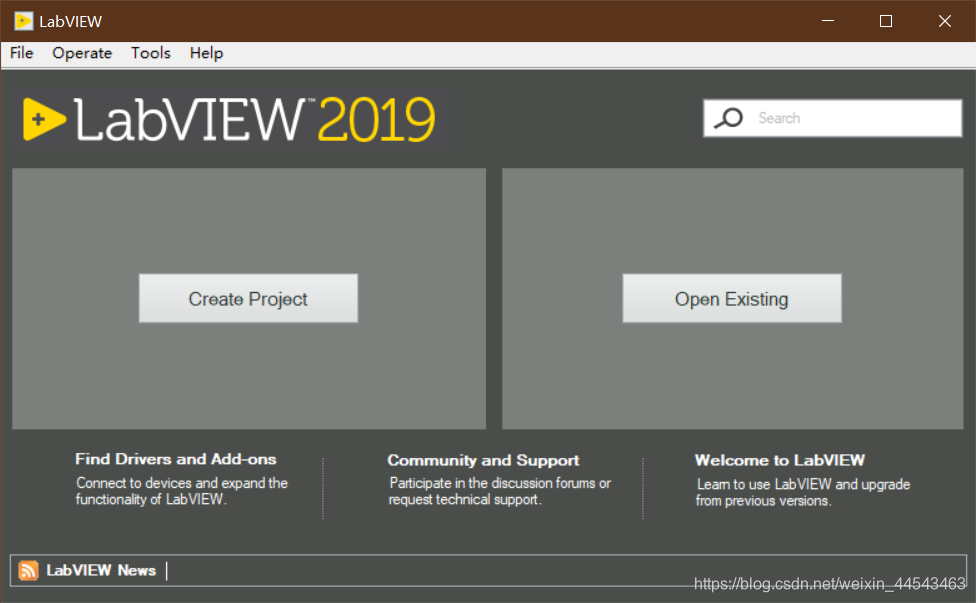
Task: Minimize the LabVIEW window
Action: pyautogui.click(x=828, y=21)
